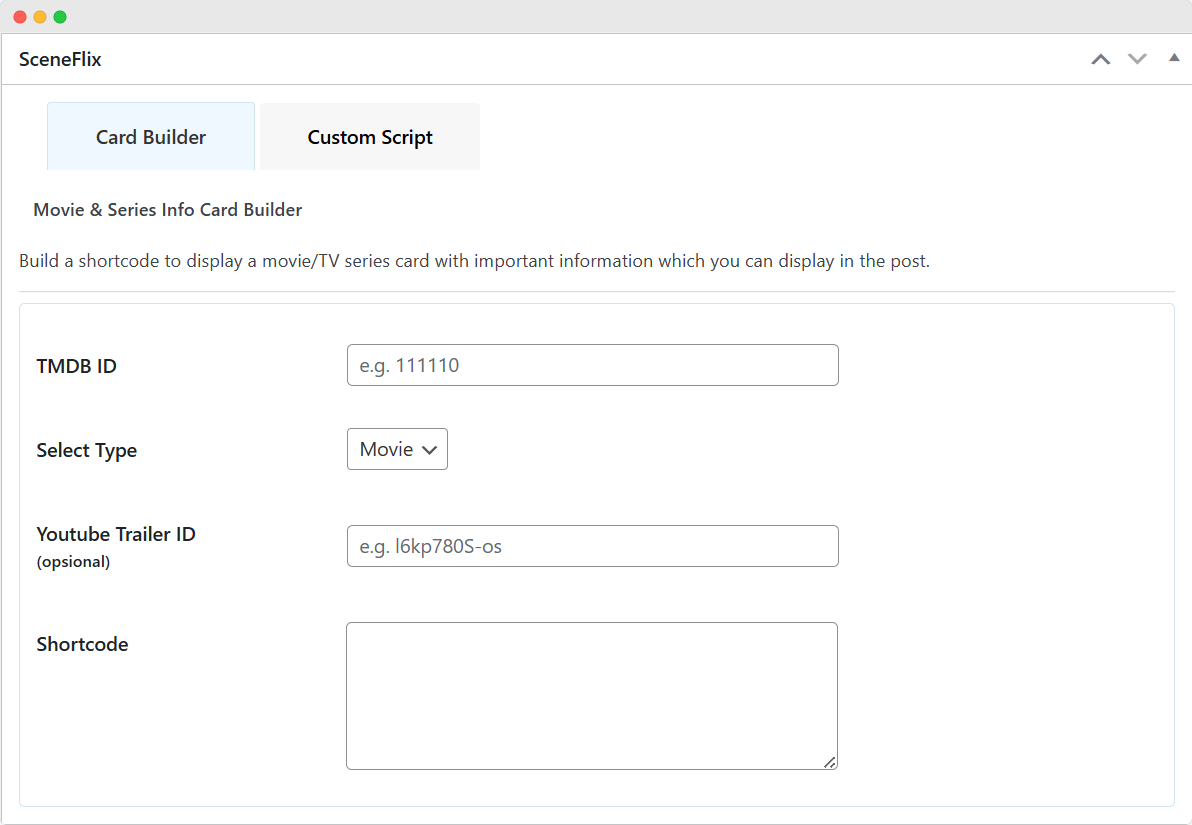Click 'Movie & Series Info Card Builder' heading
The width and height of the screenshot is (1192, 825).
coord(167,210)
